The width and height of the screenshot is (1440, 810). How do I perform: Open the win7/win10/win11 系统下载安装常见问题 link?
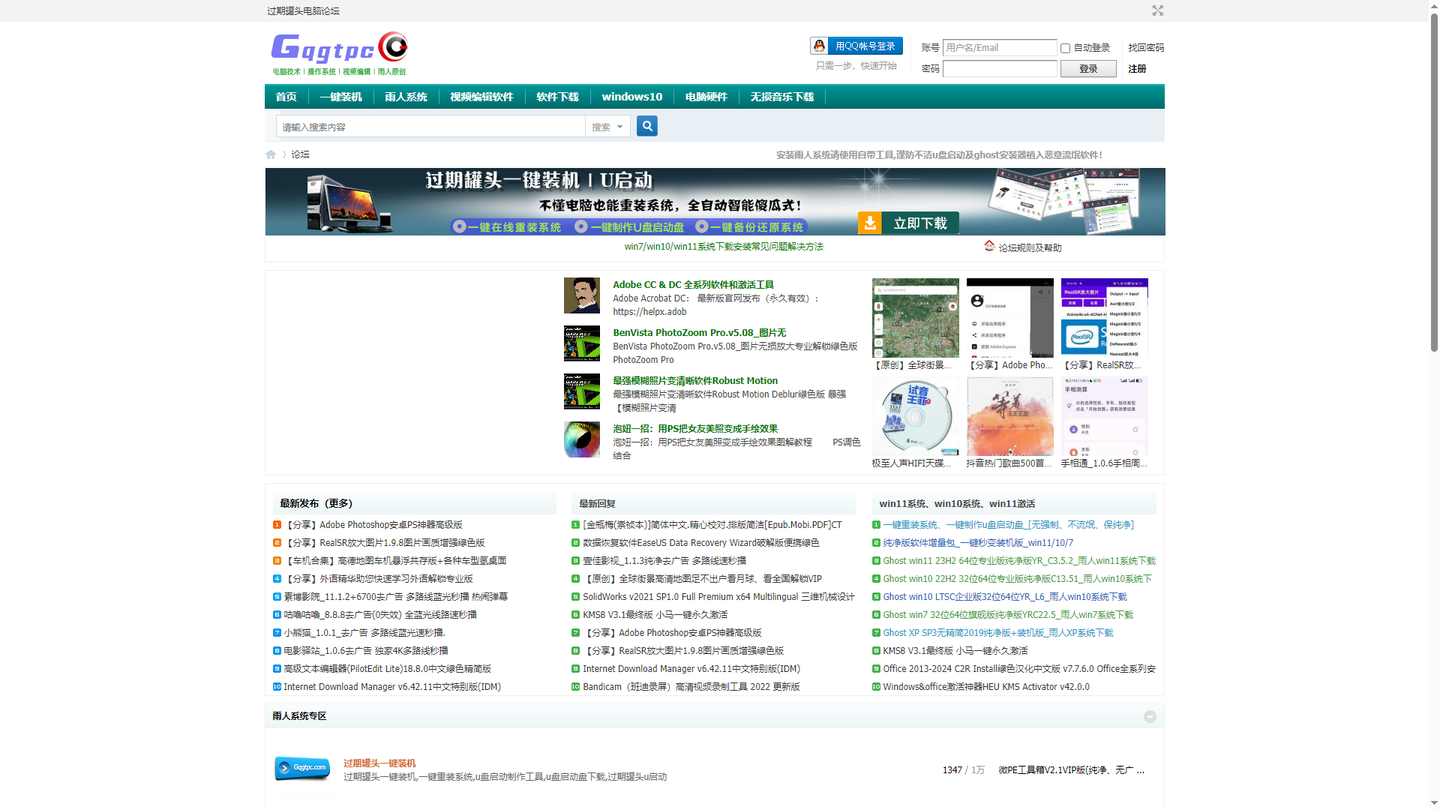coord(724,247)
